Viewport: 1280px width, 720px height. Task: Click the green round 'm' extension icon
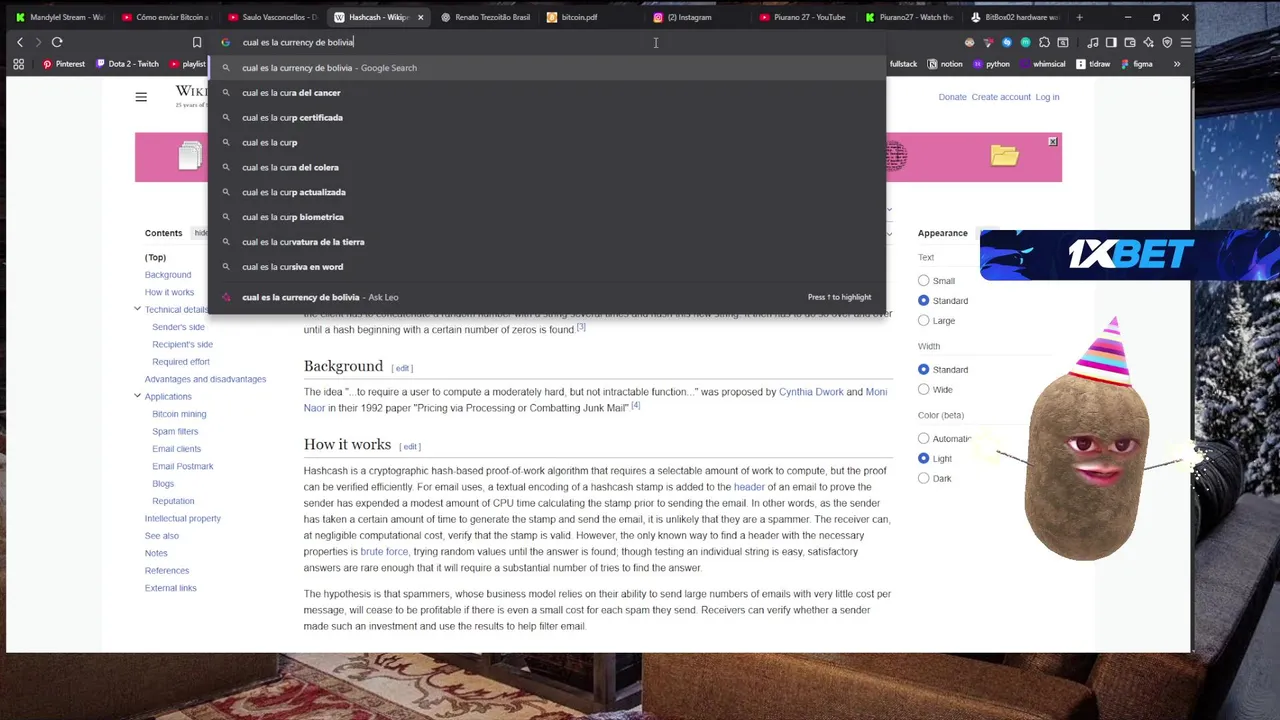point(1026,42)
